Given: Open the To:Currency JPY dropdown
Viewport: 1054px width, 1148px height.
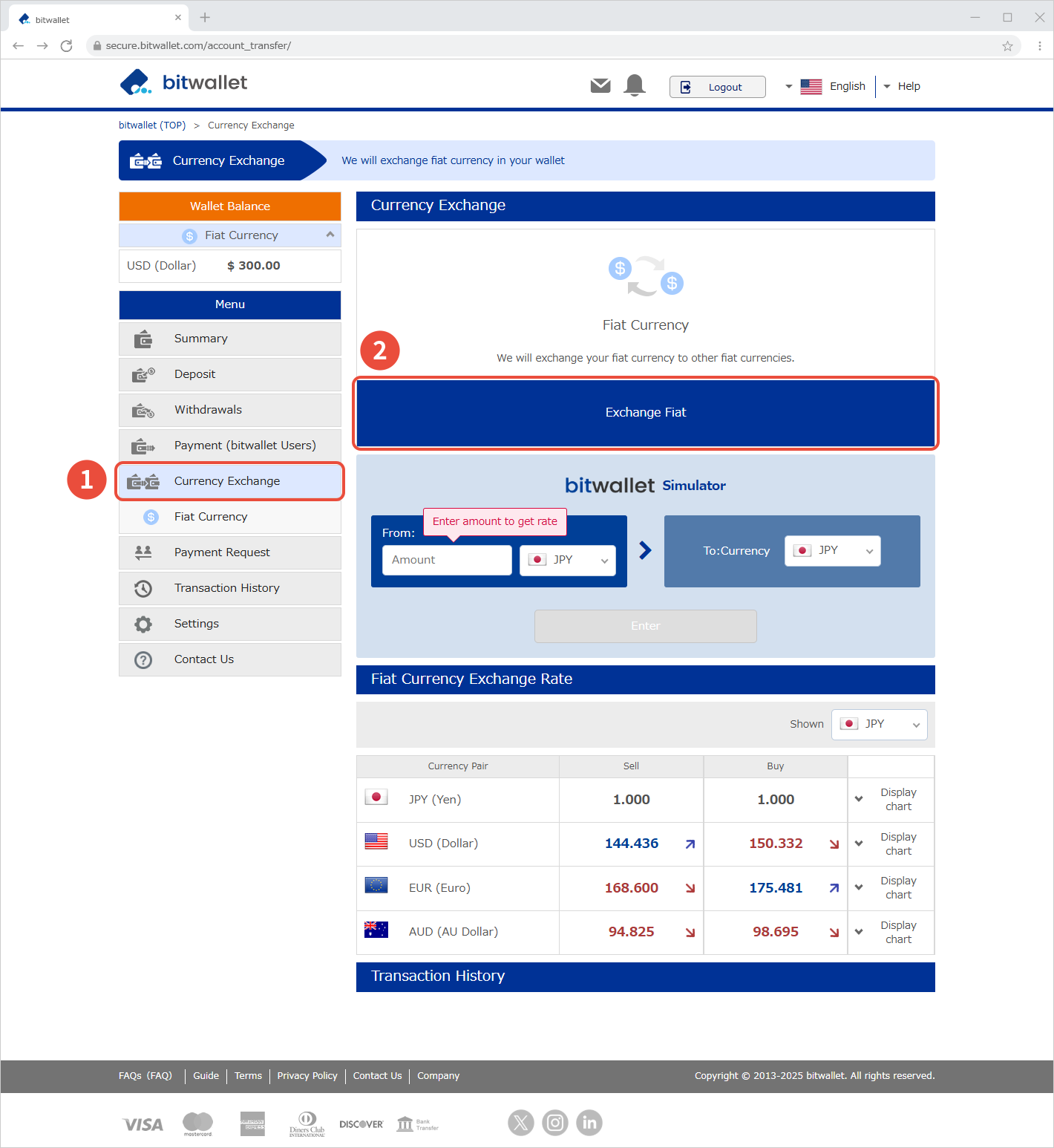Looking at the screenshot, I should (x=833, y=551).
